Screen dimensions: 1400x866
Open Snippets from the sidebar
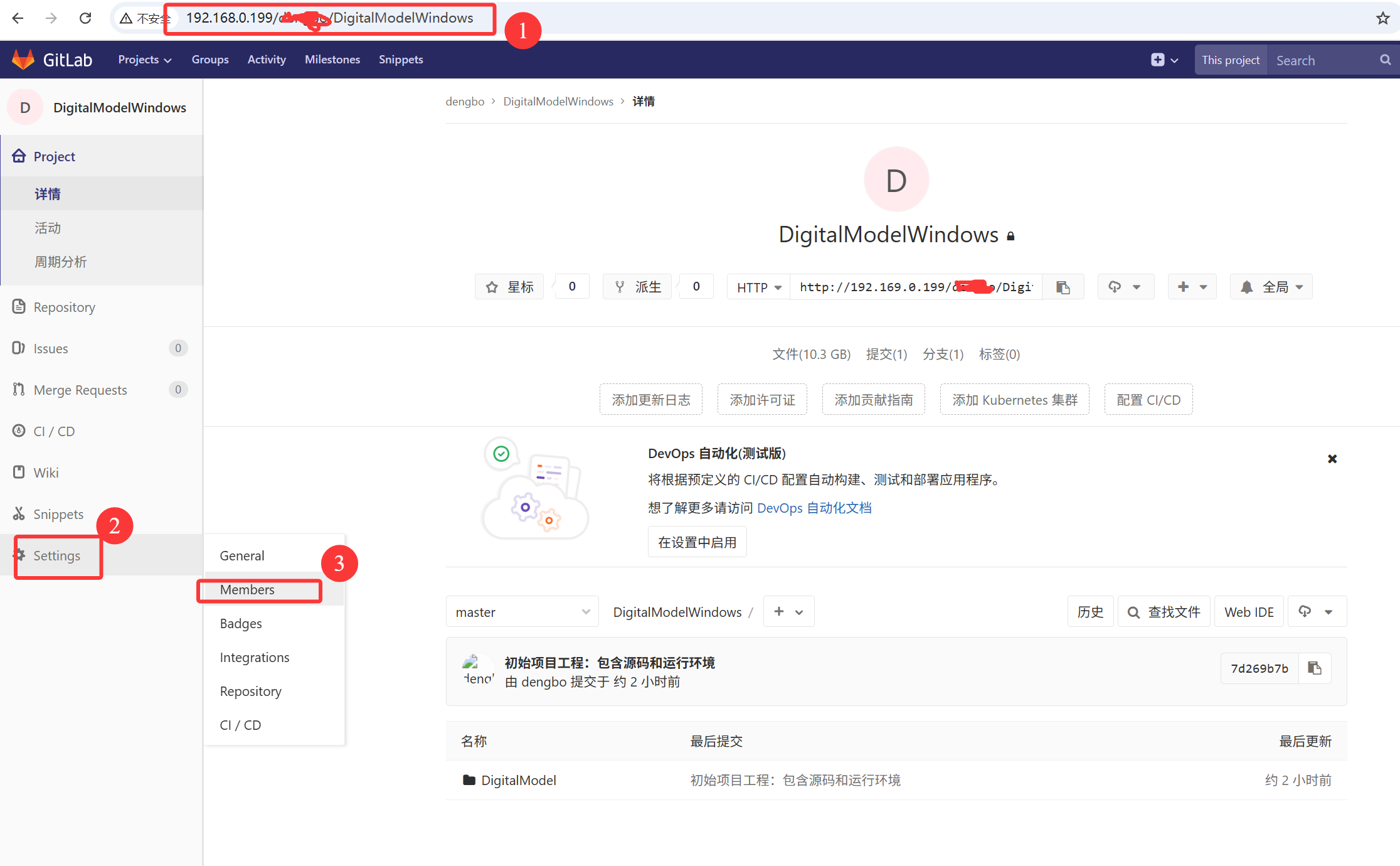(58, 514)
